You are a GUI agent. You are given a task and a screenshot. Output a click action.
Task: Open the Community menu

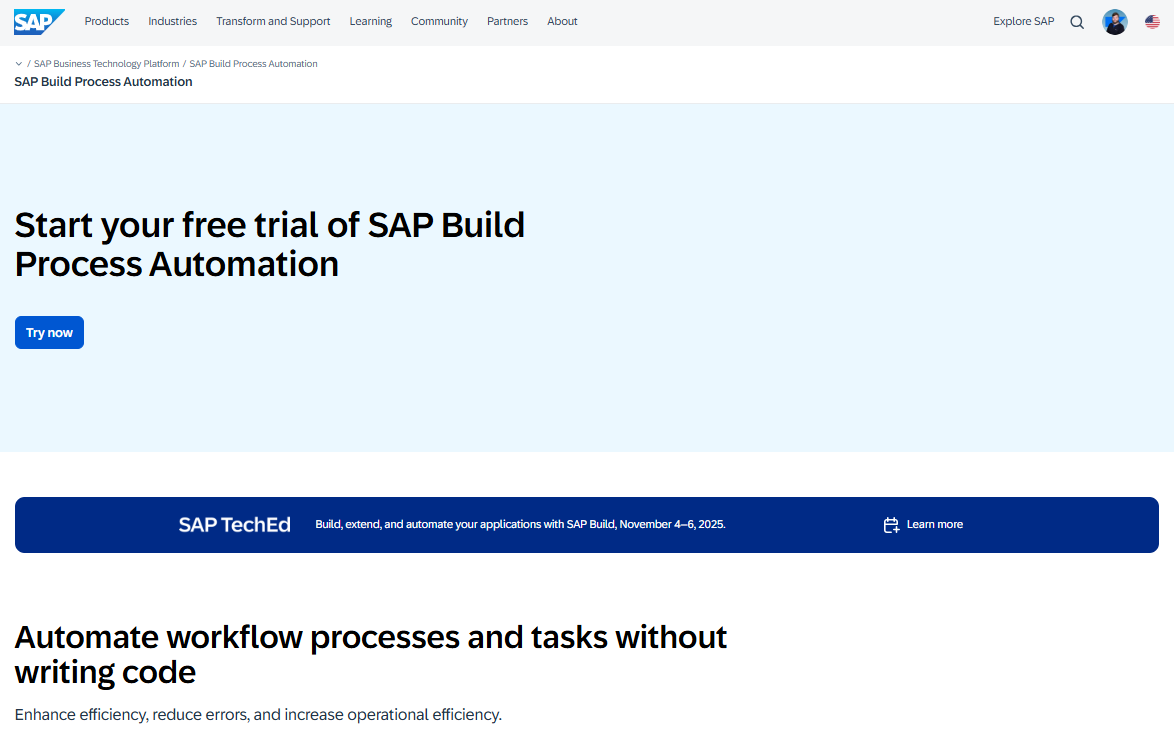pyautogui.click(x=439, y=21)
